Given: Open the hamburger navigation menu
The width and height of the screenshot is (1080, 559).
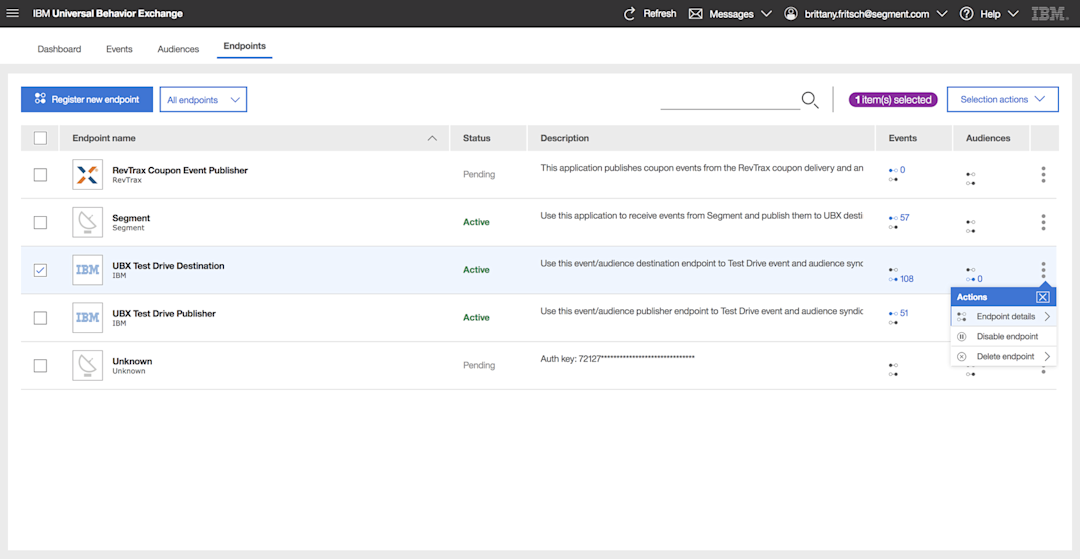Looking at the screenshot, I should [x=13, y=14].
